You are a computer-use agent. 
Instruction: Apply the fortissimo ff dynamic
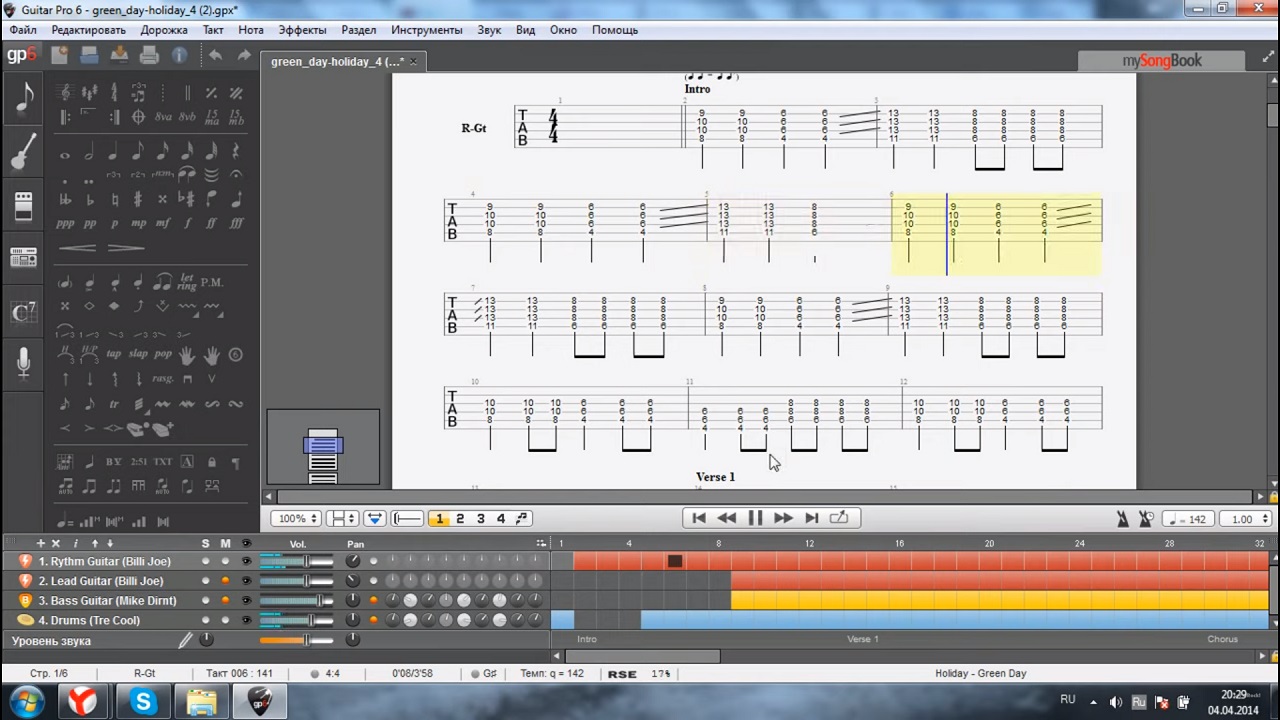tap(211, 223)
